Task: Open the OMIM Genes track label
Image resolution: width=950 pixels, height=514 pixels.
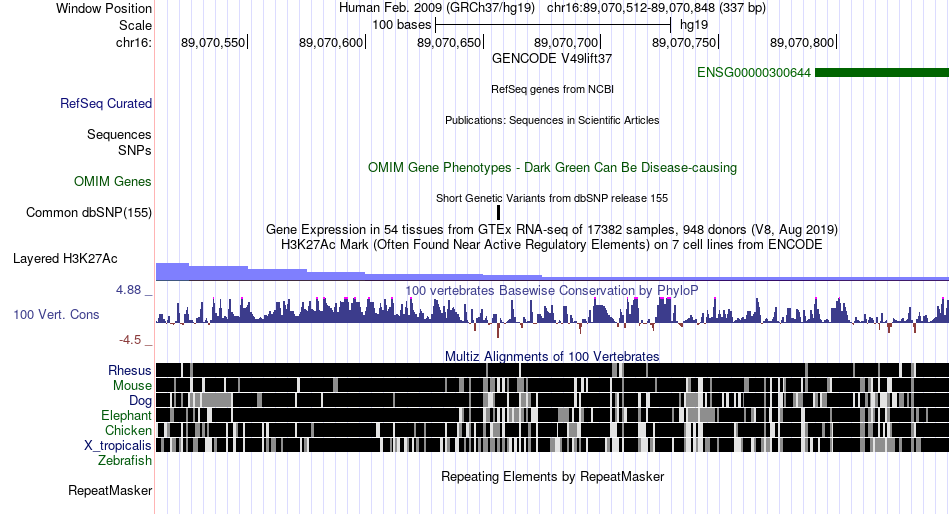Action: pyautogui.click(x=113, y=181)
